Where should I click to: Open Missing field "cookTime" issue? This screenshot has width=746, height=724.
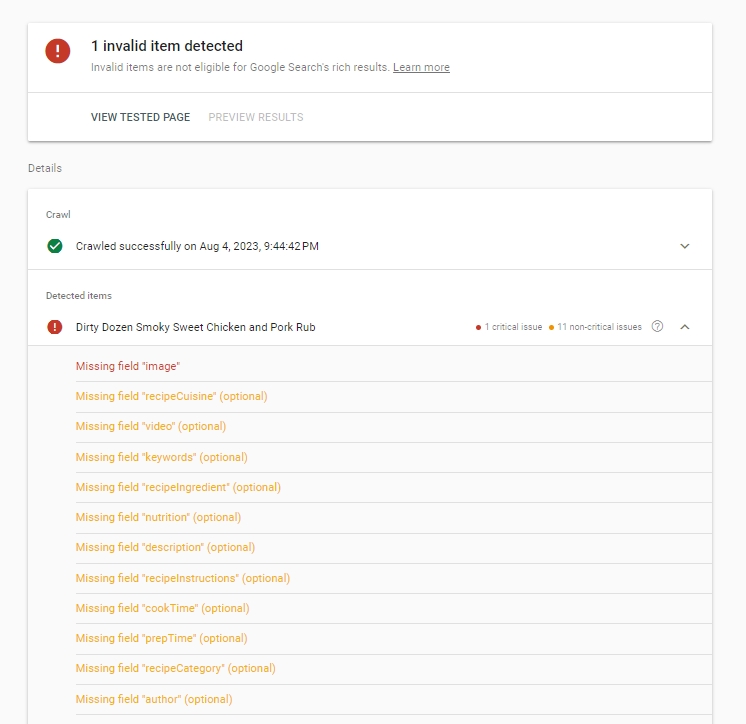click(162, 608)
